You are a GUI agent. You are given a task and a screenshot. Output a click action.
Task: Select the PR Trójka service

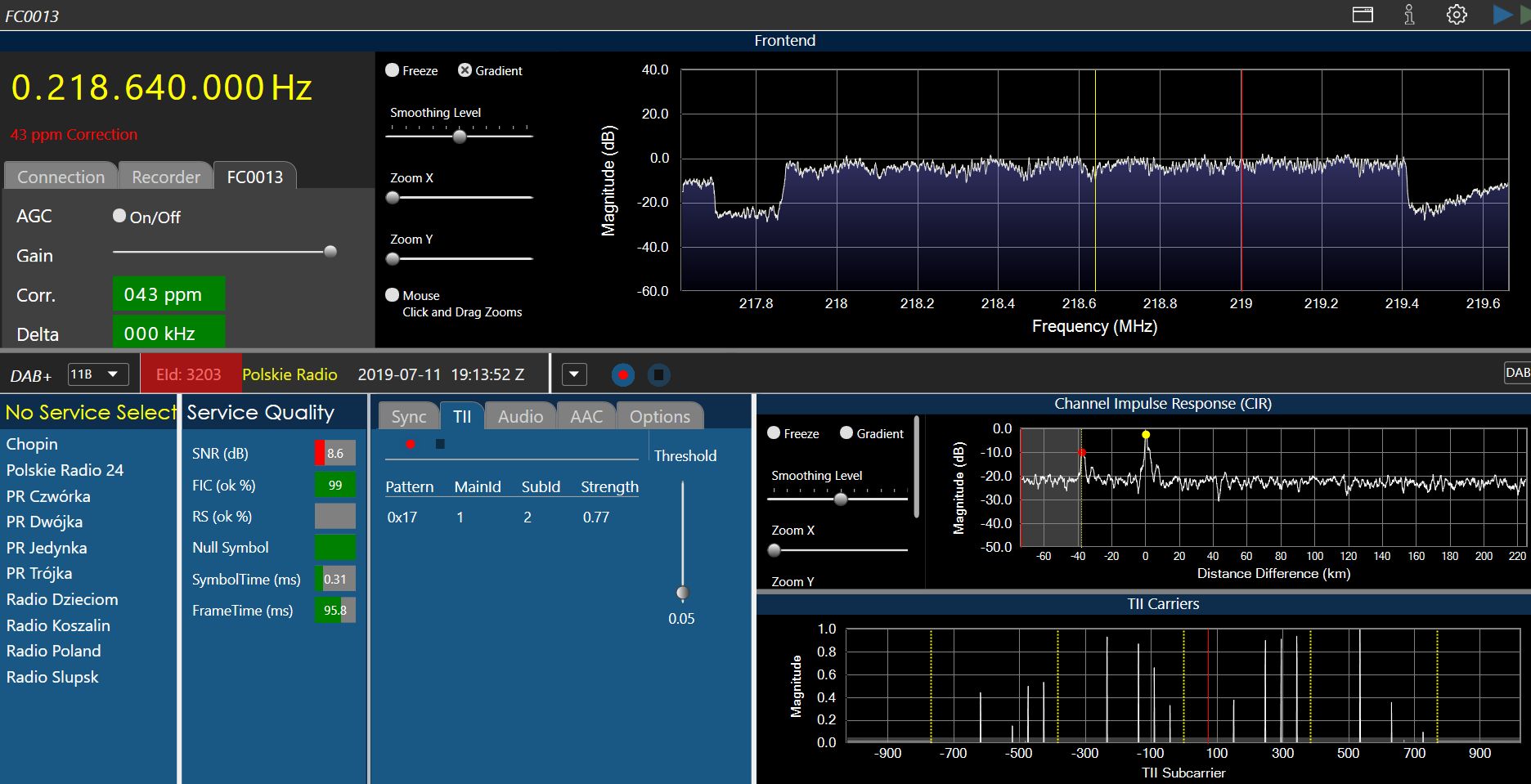pyautogui.click(x=39, y=573)
